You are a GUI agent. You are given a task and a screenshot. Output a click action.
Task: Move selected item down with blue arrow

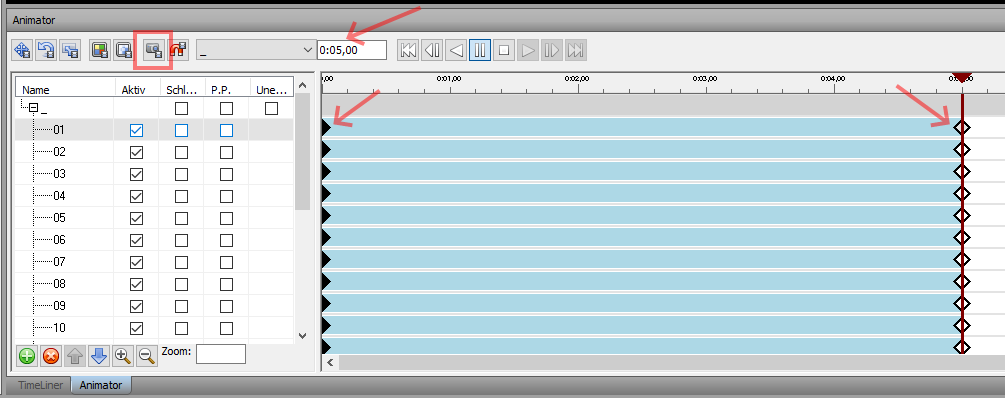pos(99,356)
